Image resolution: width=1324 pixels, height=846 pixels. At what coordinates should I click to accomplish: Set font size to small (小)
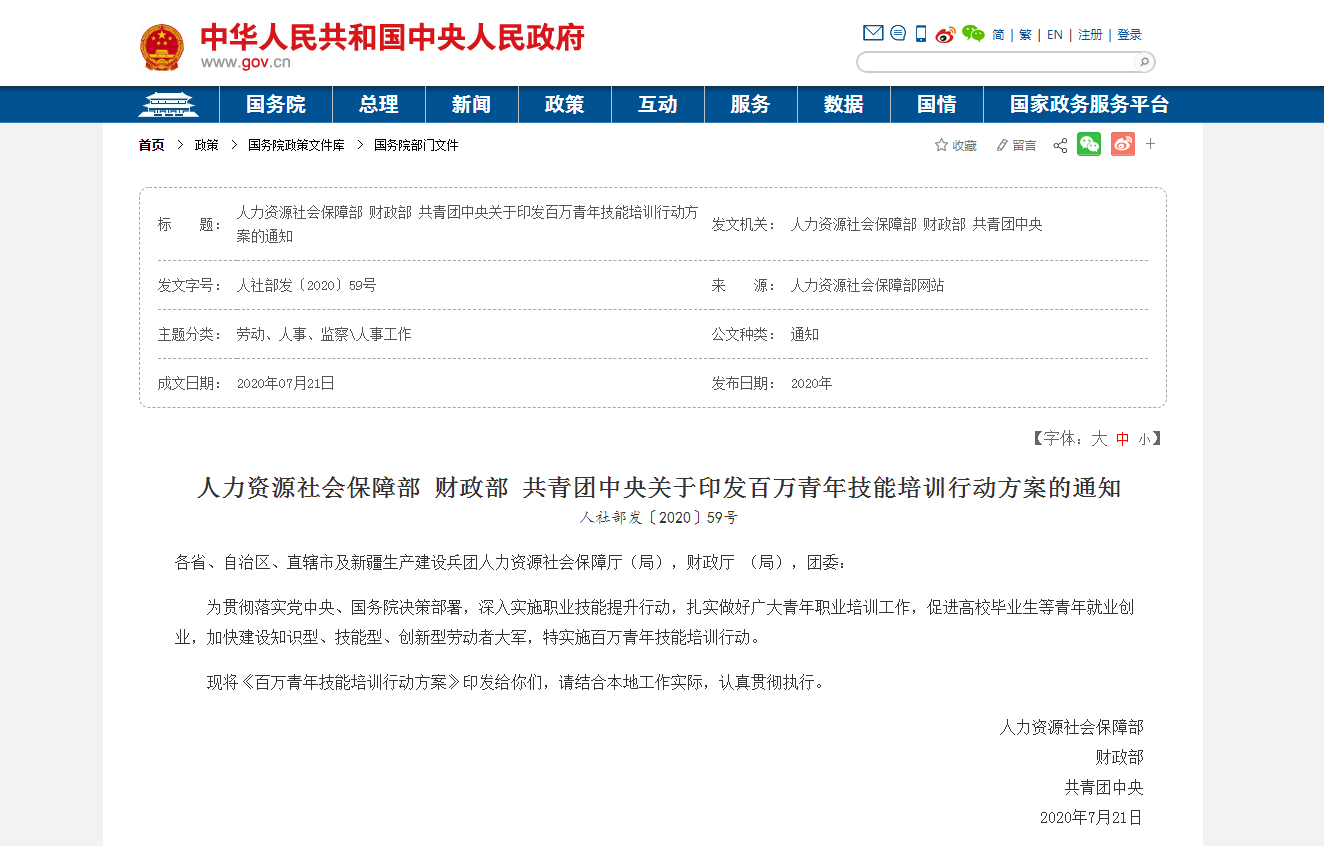(1144, 439)
